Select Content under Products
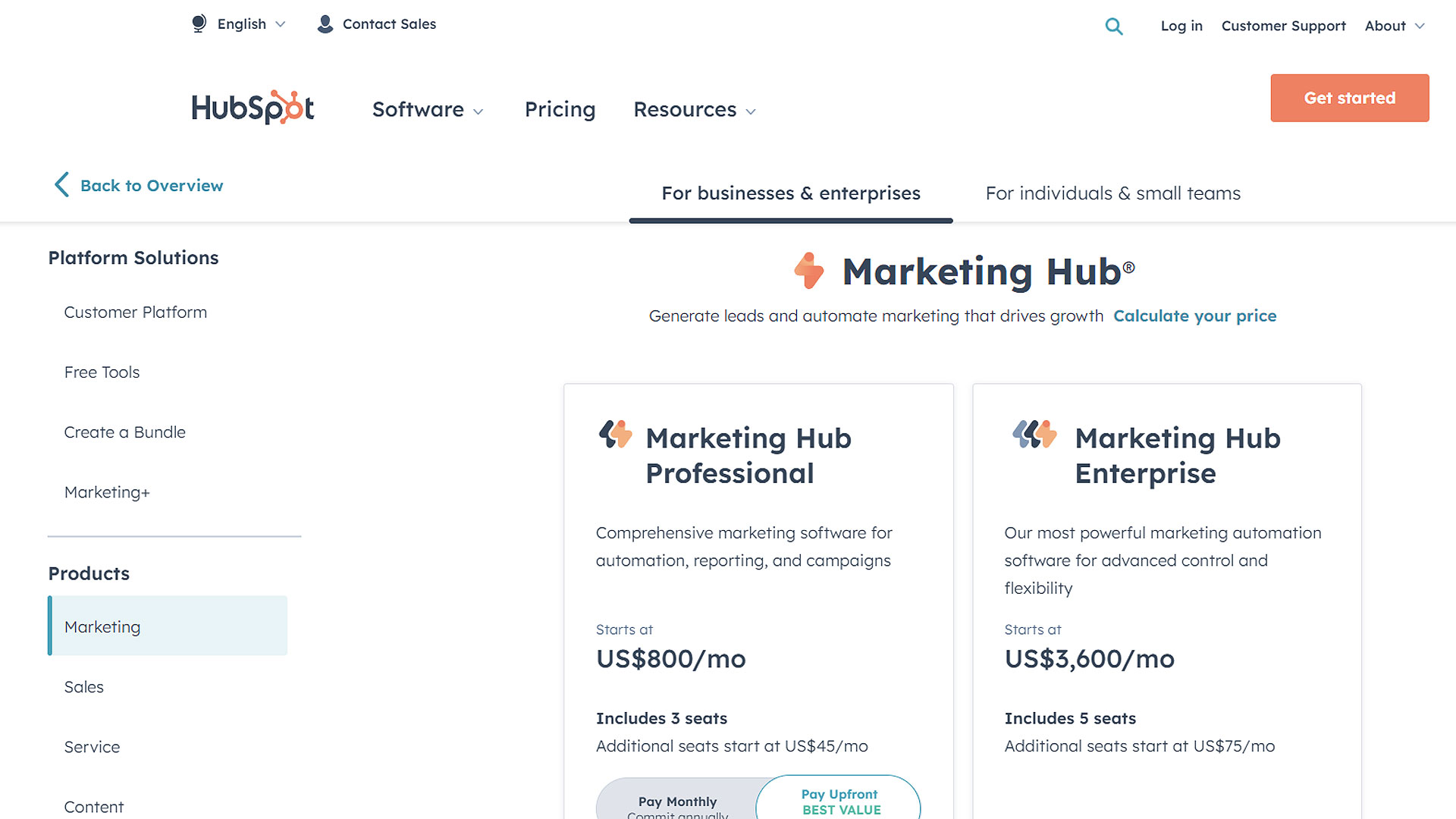Image resolution: width=1456 pixels, height=819 pixels. click(93, 807)
